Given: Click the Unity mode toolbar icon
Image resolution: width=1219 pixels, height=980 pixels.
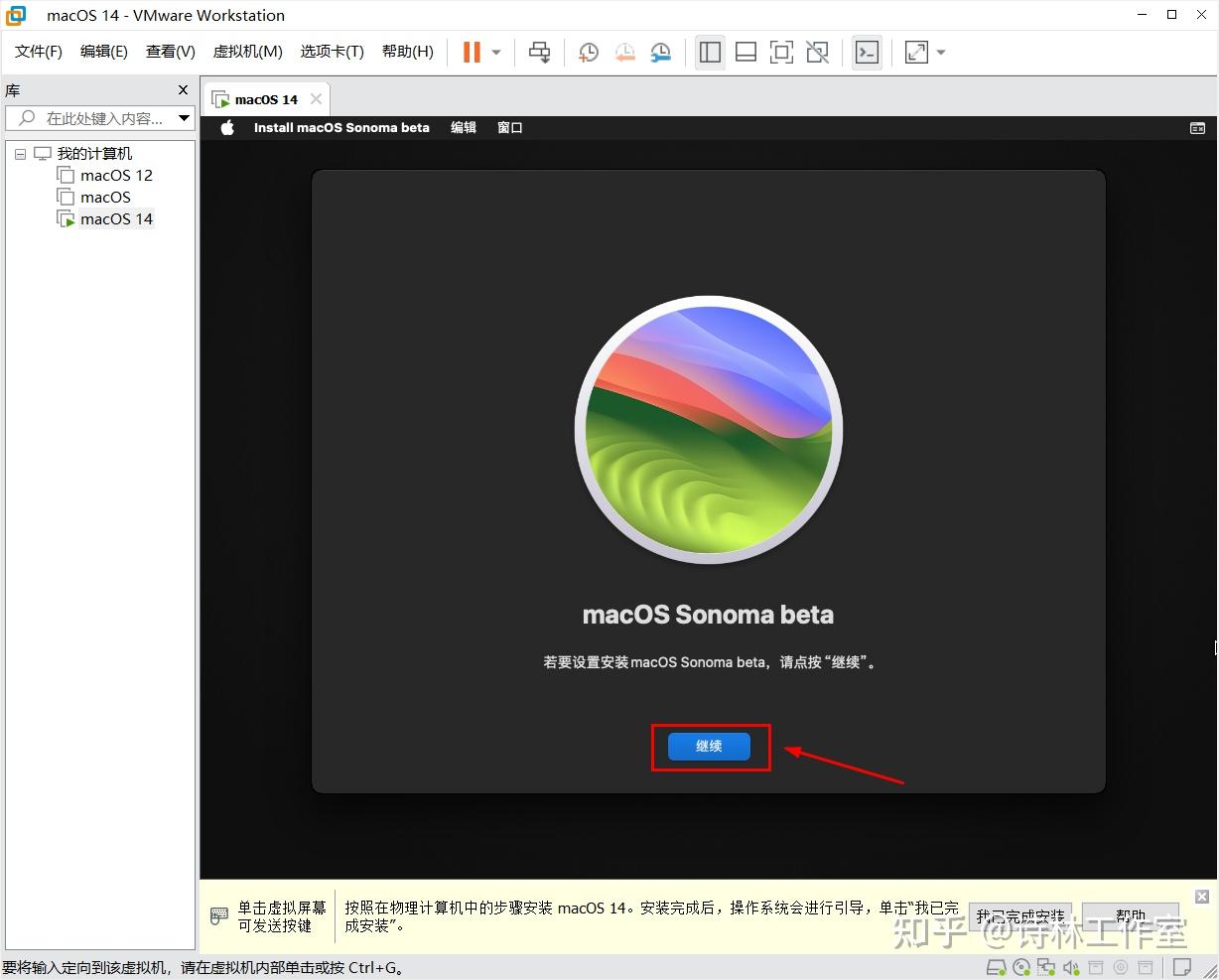Looking at the screenshot, I should (x=817, y=53).
